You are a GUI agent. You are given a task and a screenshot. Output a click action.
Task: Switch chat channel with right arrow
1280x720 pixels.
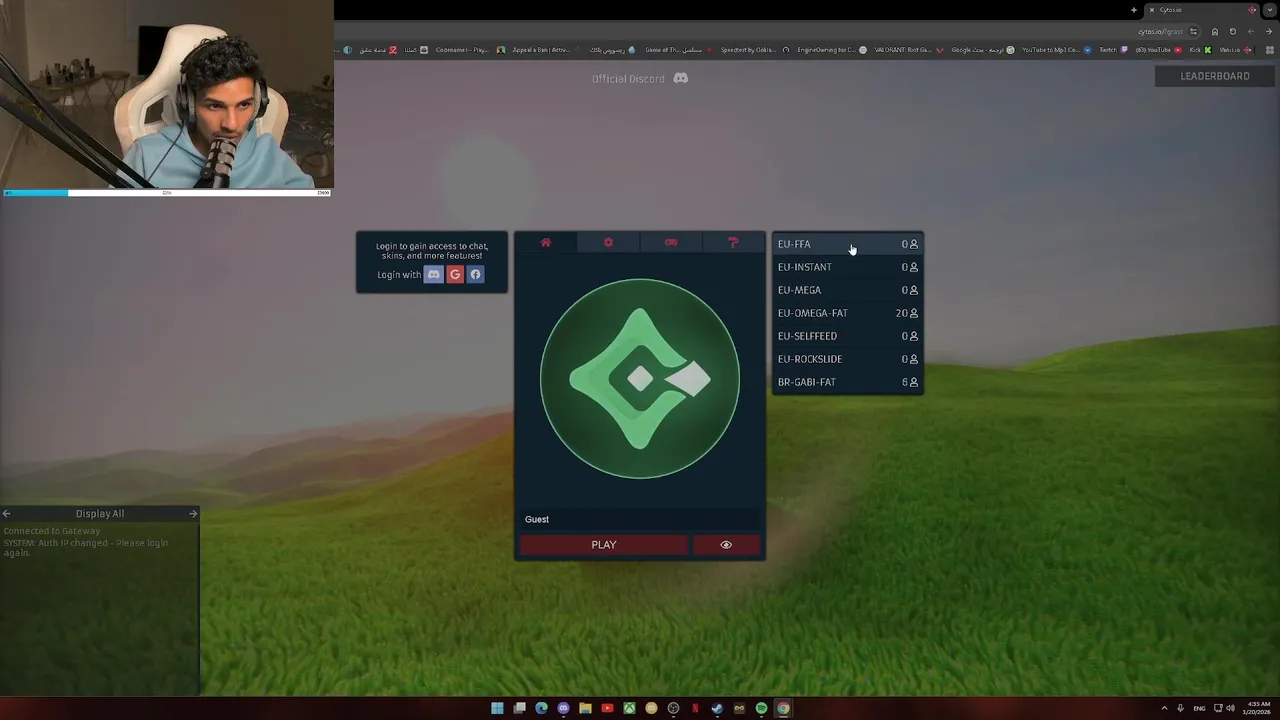click(x=193, y=513)
